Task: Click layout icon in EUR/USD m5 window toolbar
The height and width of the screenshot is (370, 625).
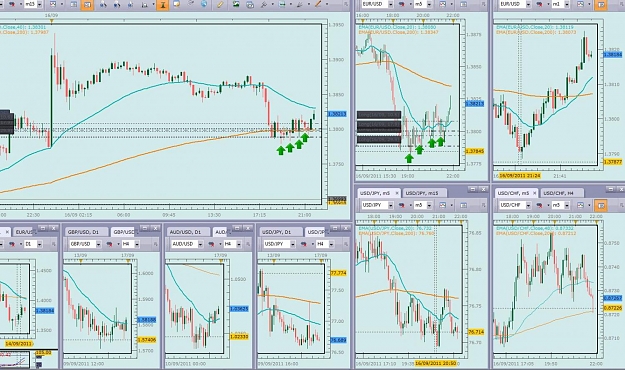Action: [464, 4]
